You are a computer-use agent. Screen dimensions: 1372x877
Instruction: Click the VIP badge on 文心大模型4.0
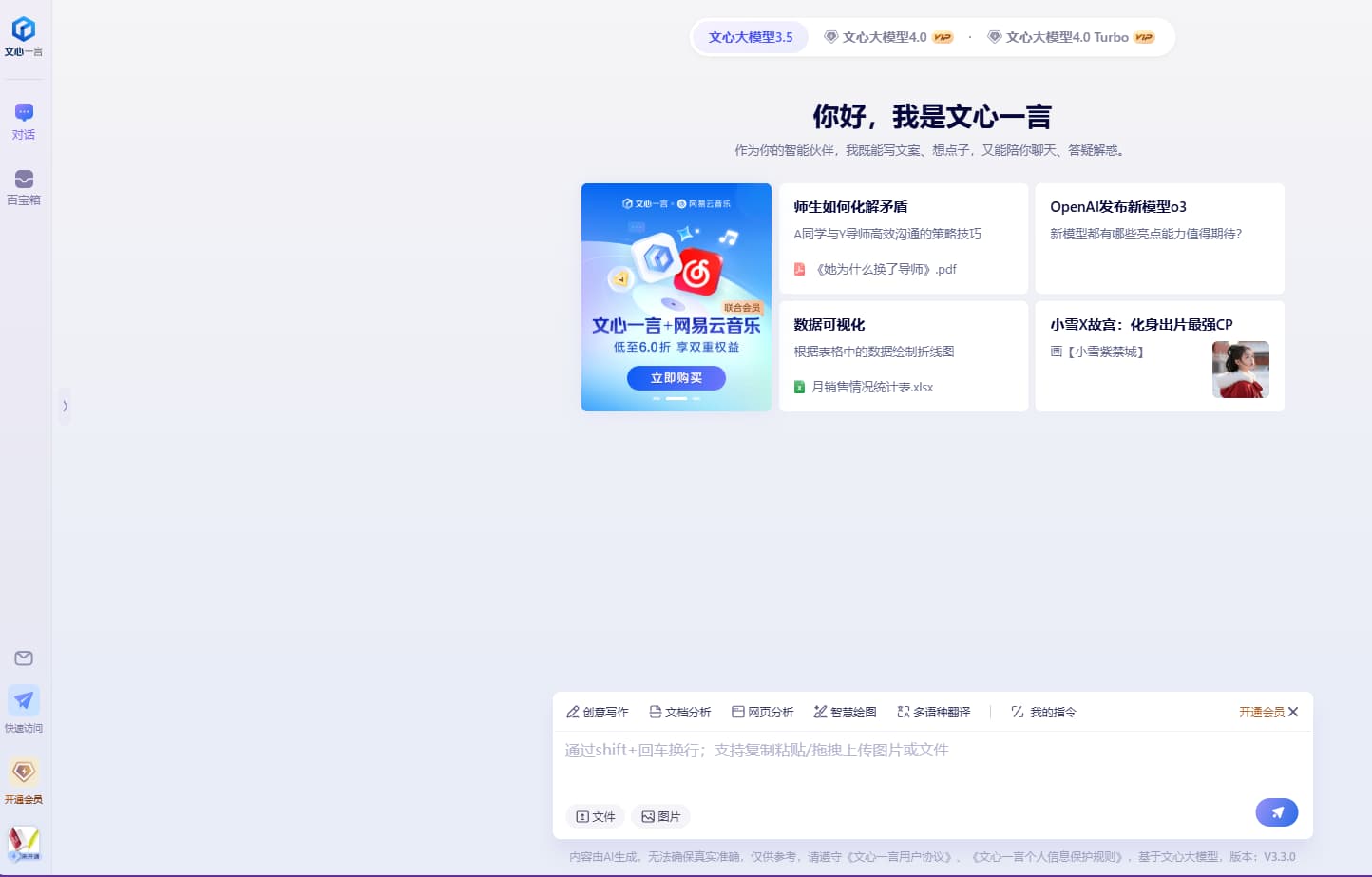click(x=943, y=37)
